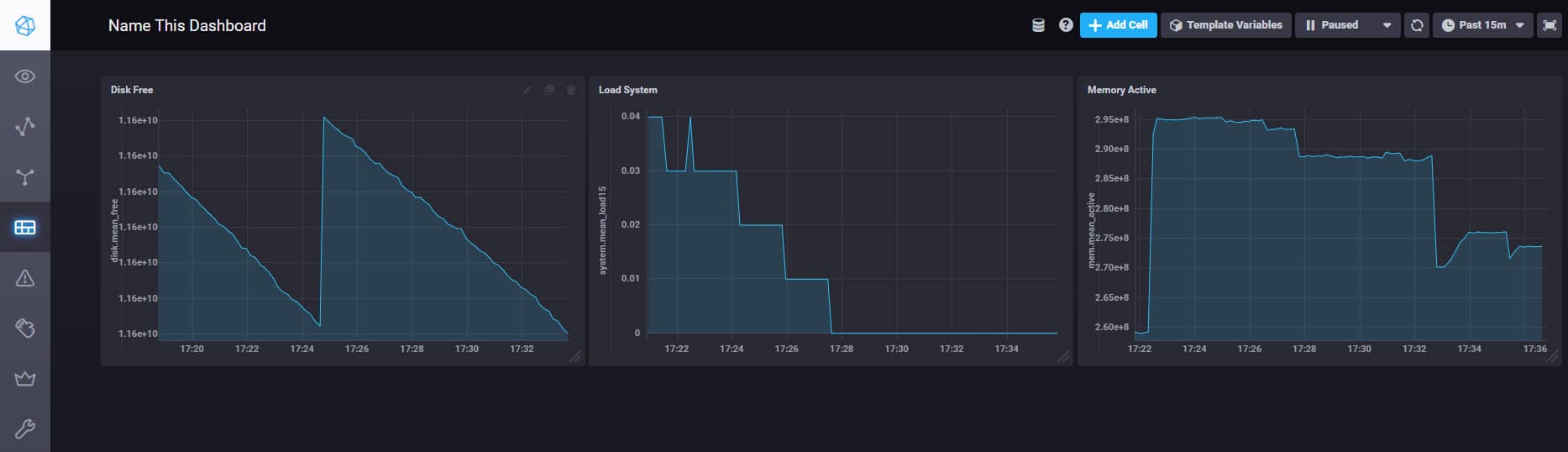Click the Add Cell button
The height and width of the screenshot is (452, 1568).
[1118, 25]
